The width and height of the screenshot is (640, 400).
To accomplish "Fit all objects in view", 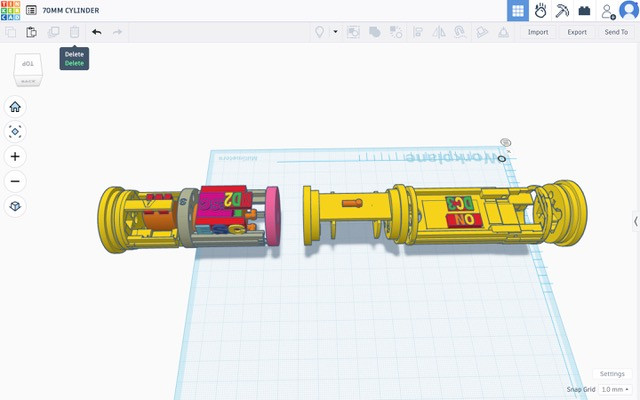I will coord(15,132).
